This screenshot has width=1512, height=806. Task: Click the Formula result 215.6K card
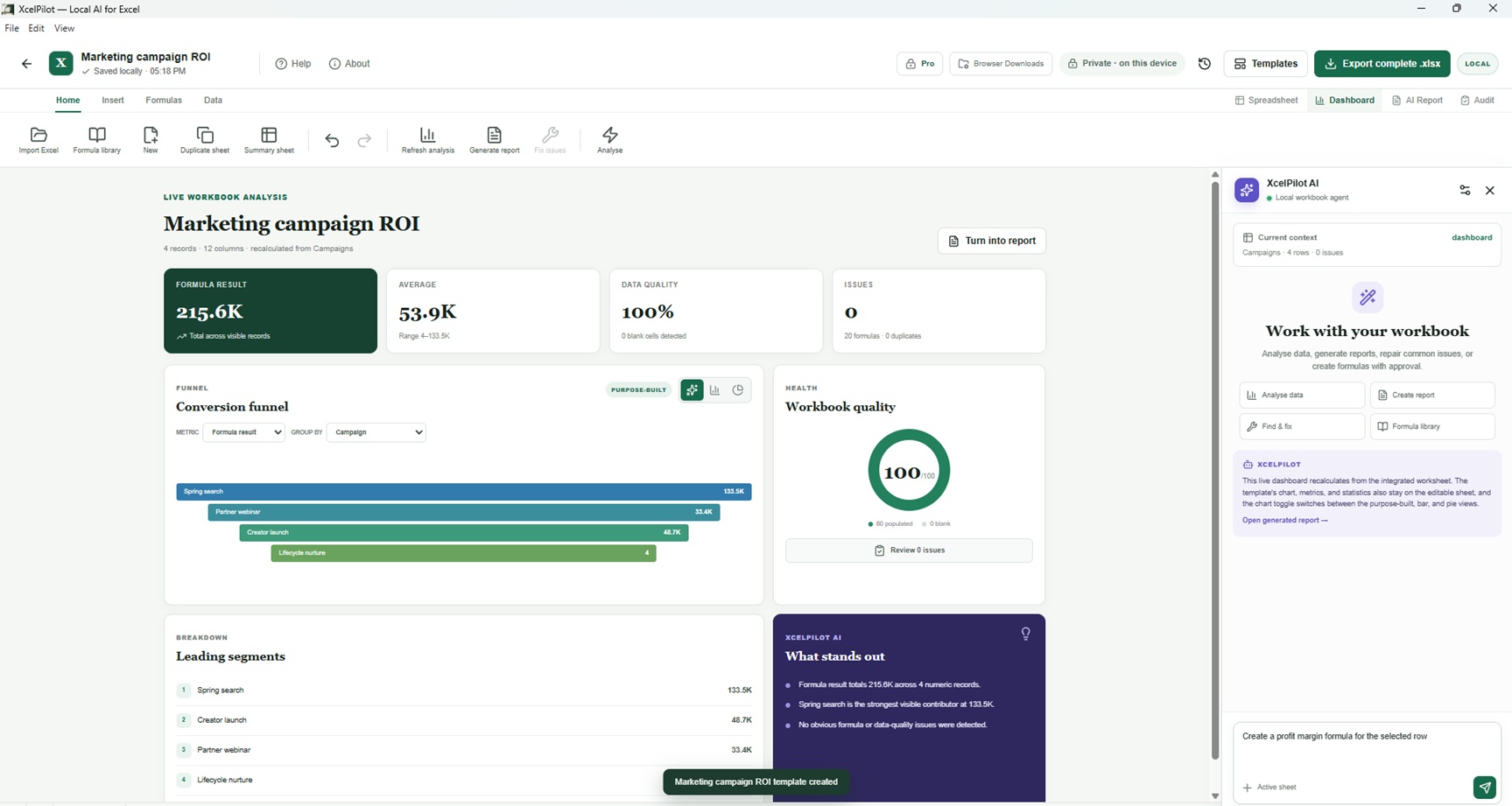pos(271,311)
